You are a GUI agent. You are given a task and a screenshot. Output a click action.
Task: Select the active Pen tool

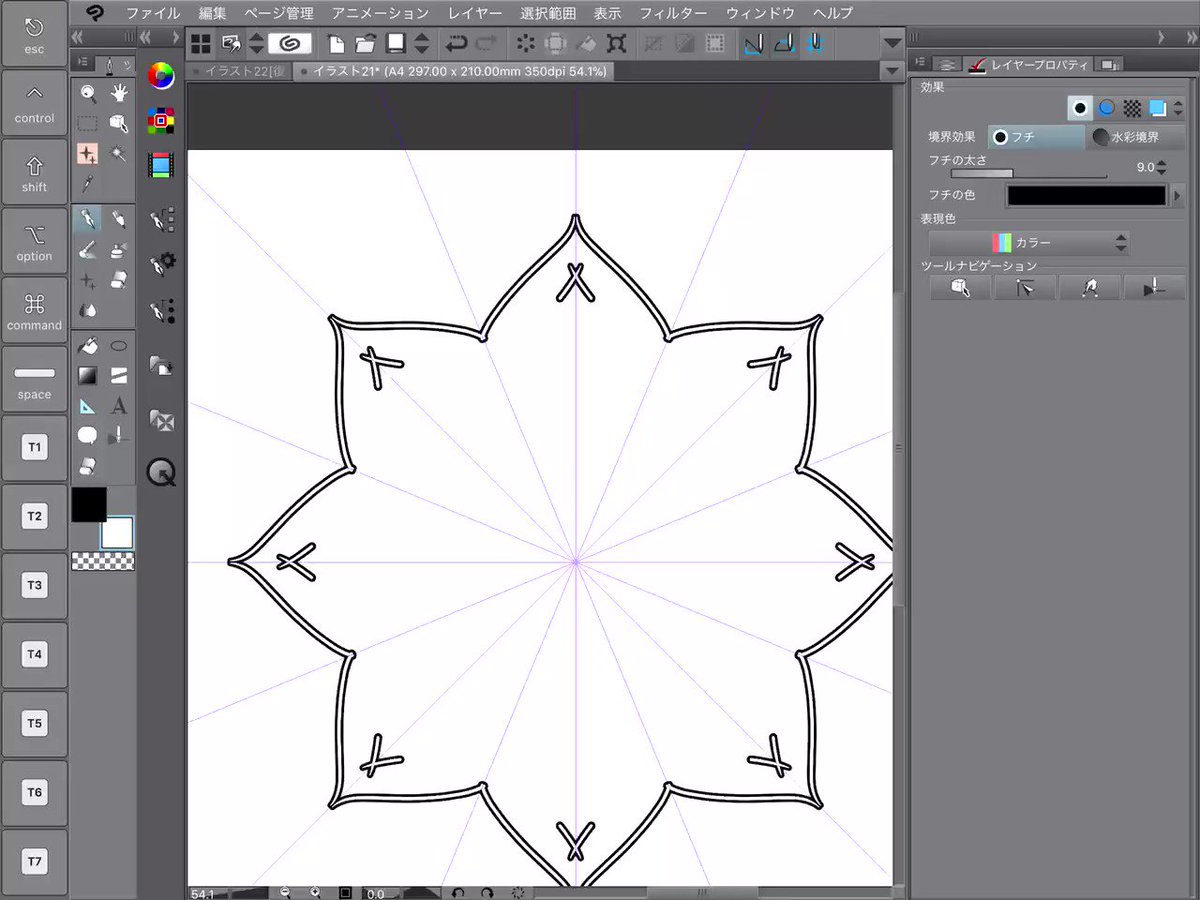(88, 219)
